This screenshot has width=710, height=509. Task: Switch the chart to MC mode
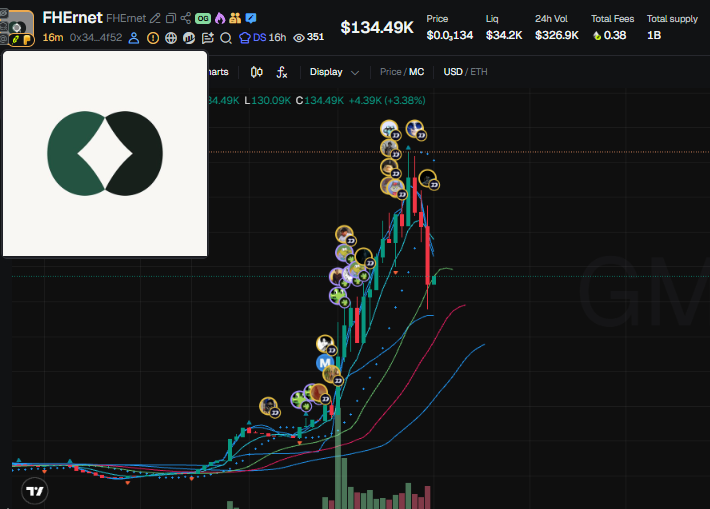pos(417,72)
